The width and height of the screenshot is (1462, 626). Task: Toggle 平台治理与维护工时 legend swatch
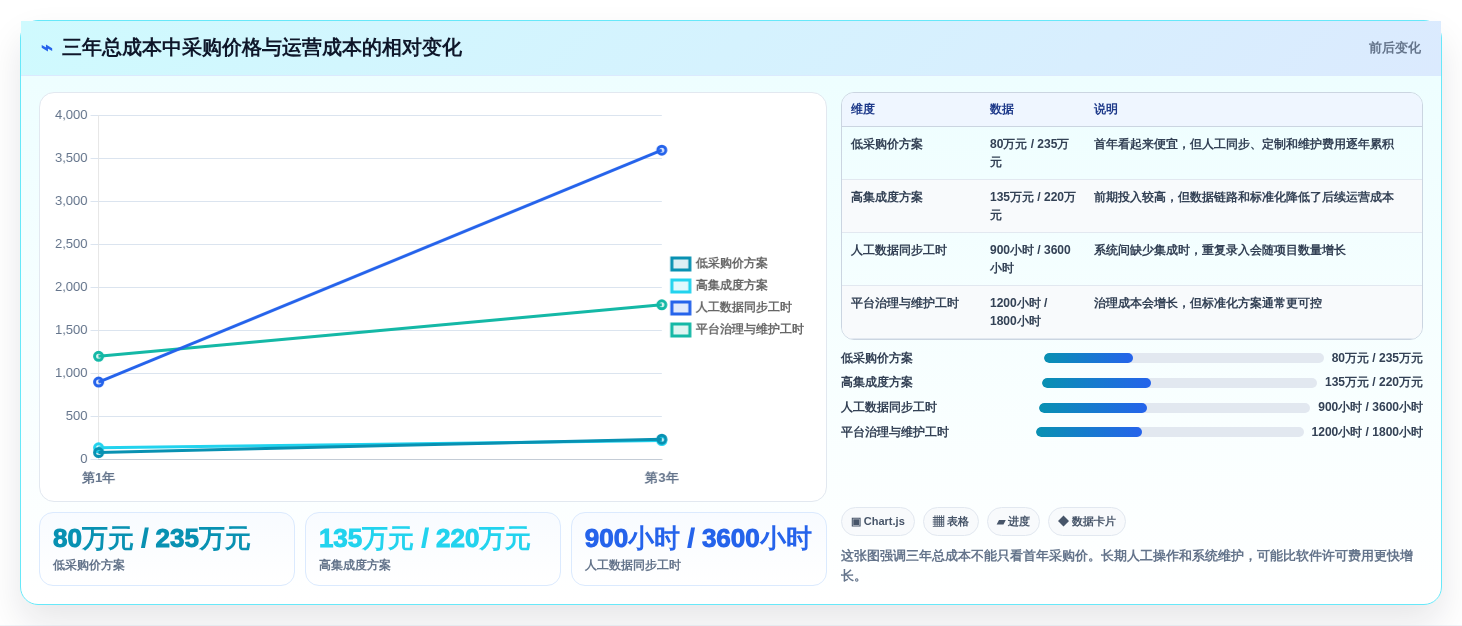[x=681, y=330]
